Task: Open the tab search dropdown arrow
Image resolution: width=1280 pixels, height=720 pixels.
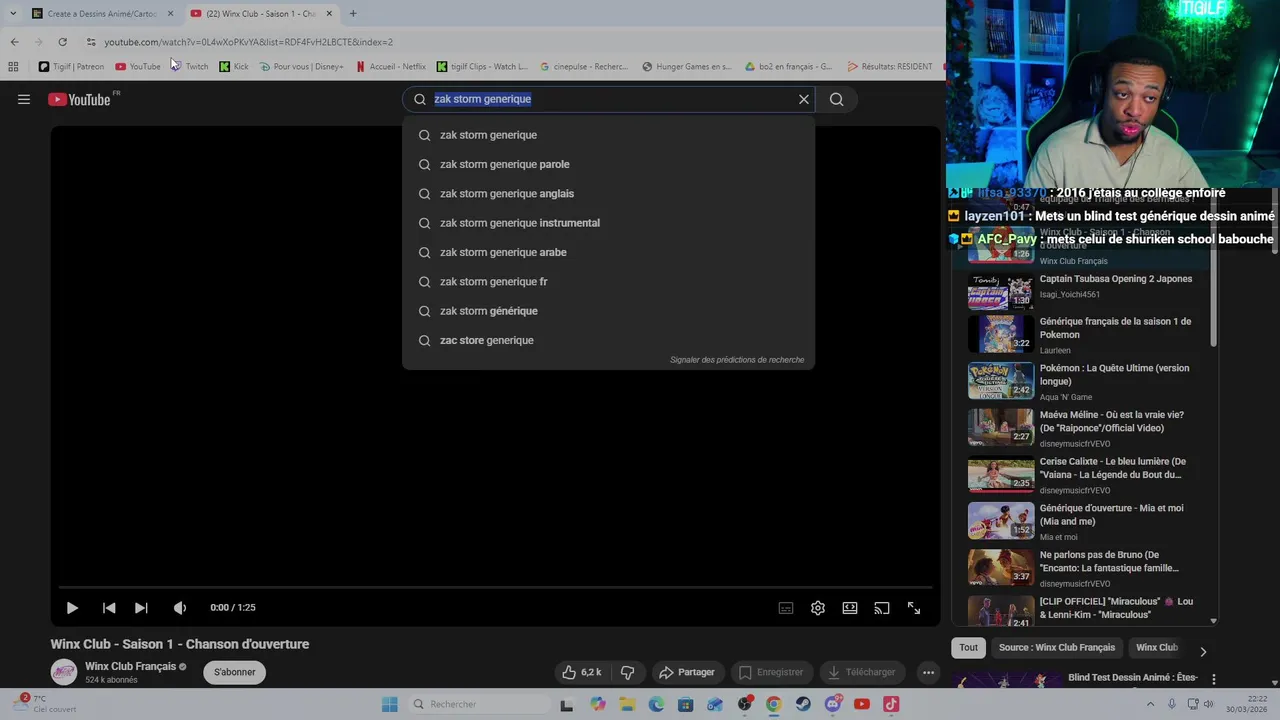Action: coord(13,14)
